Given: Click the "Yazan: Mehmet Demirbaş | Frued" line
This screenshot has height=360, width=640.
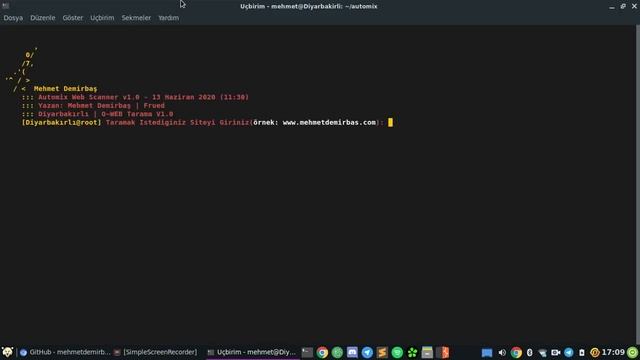Looking at the screenshot, I should (93, 106).
